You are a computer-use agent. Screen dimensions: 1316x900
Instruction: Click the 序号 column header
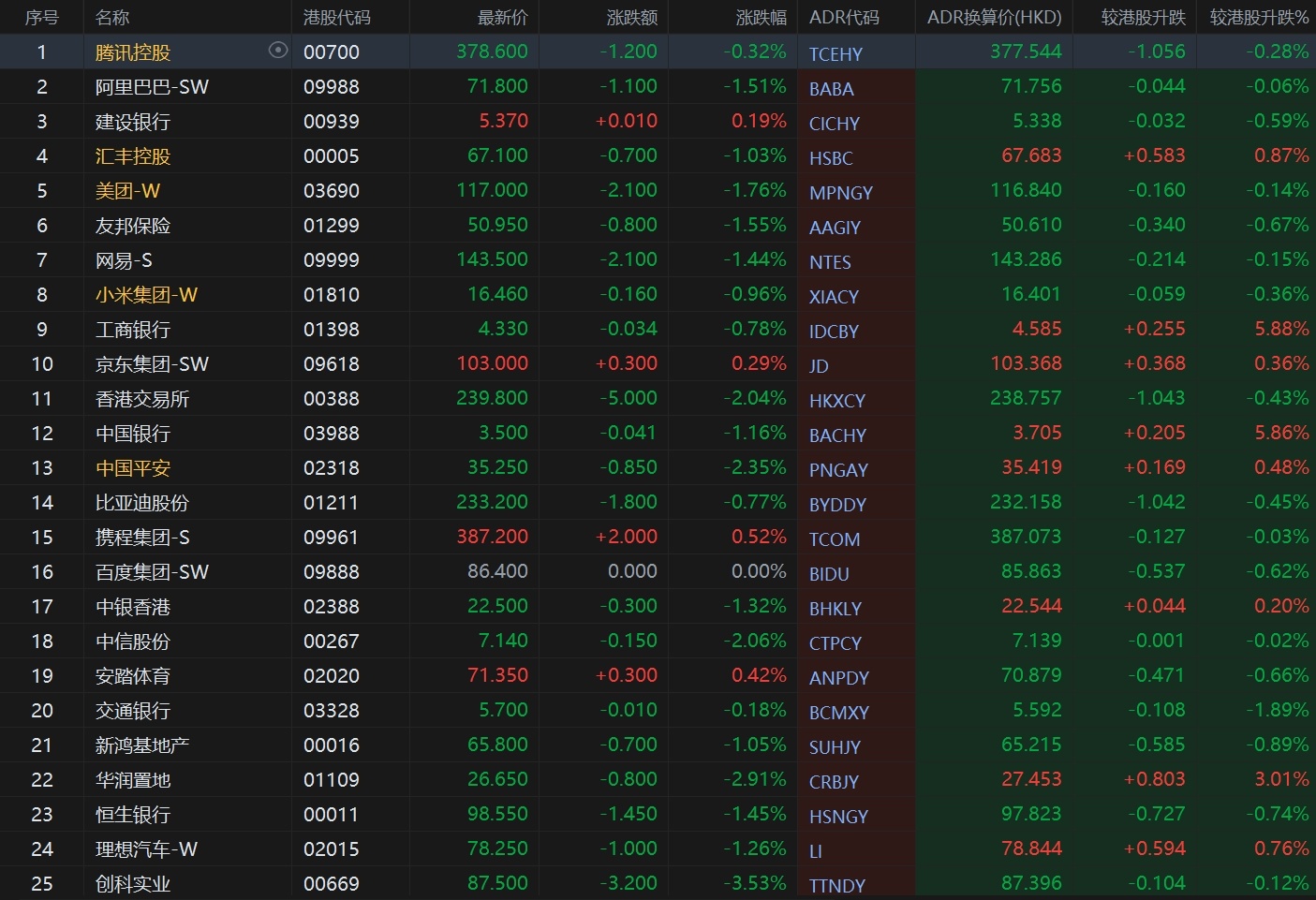click(41, 17)
